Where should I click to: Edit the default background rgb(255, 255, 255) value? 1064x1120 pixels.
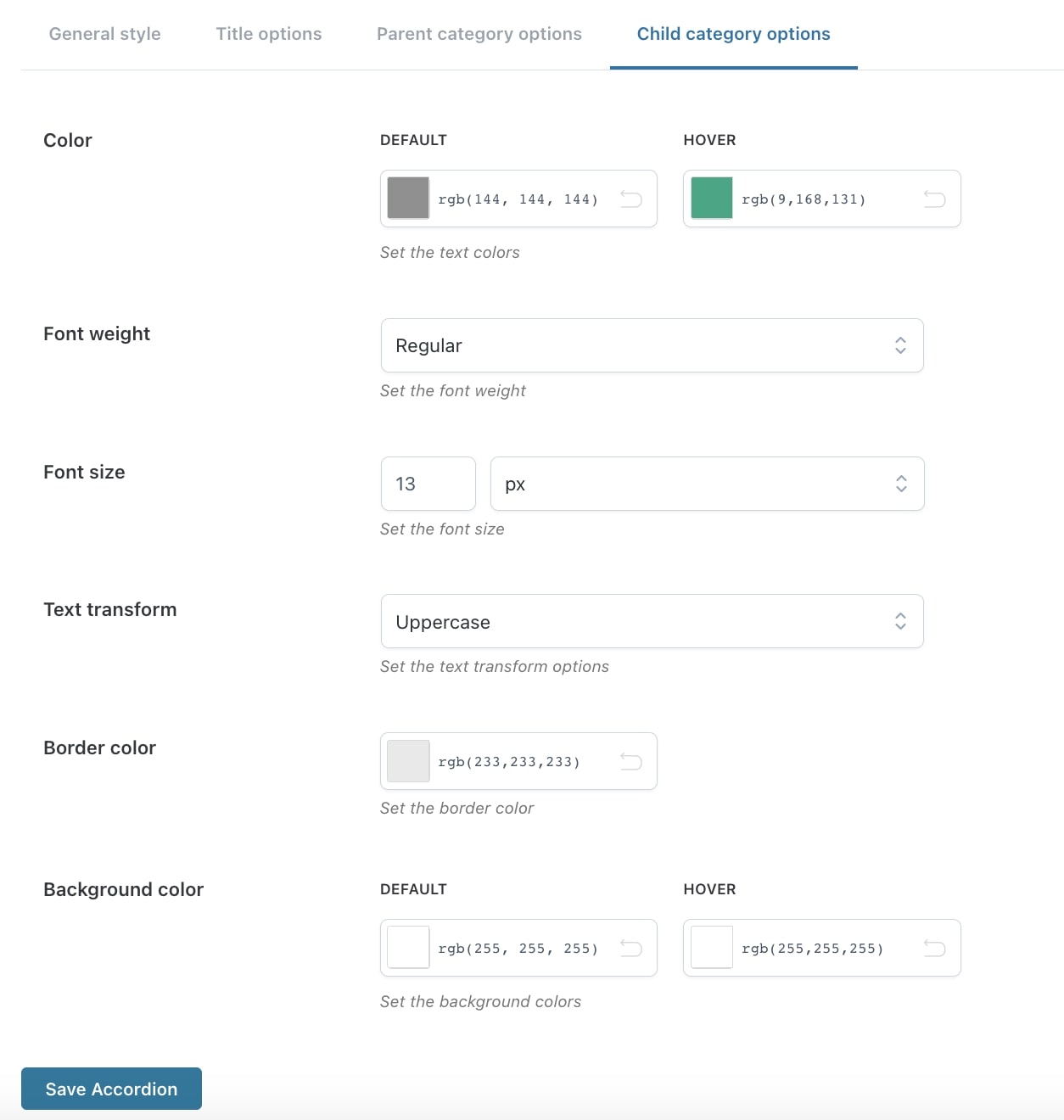point(518,949)
